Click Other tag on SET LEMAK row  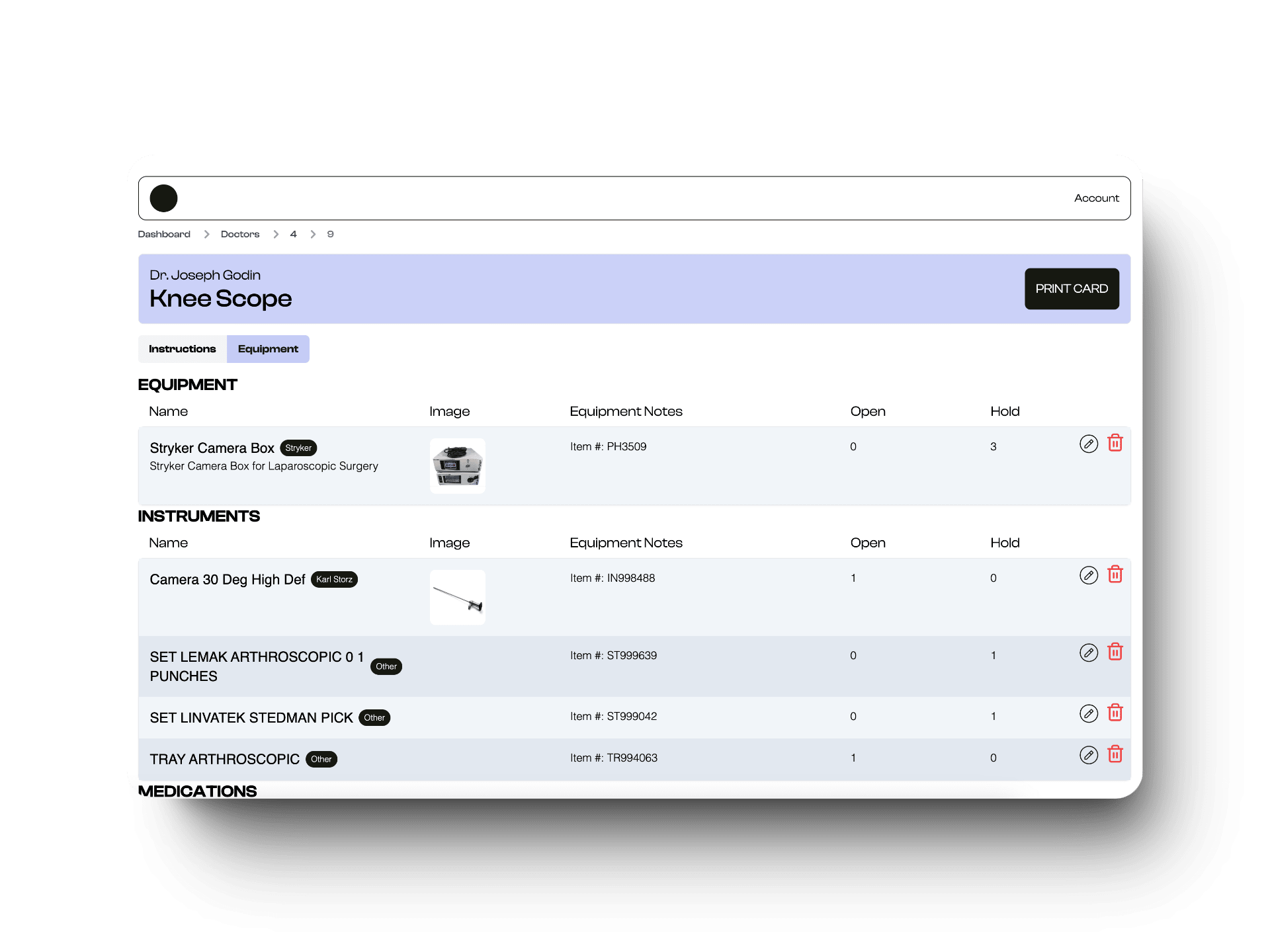pos(386,666)
